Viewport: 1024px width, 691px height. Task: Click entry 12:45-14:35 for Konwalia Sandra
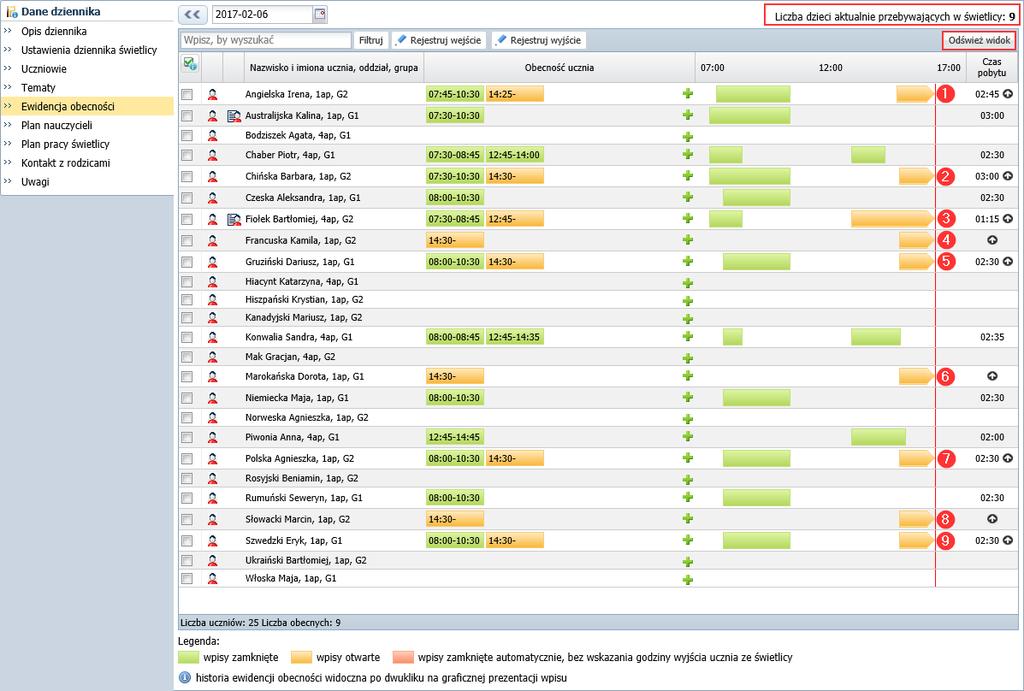515,337
